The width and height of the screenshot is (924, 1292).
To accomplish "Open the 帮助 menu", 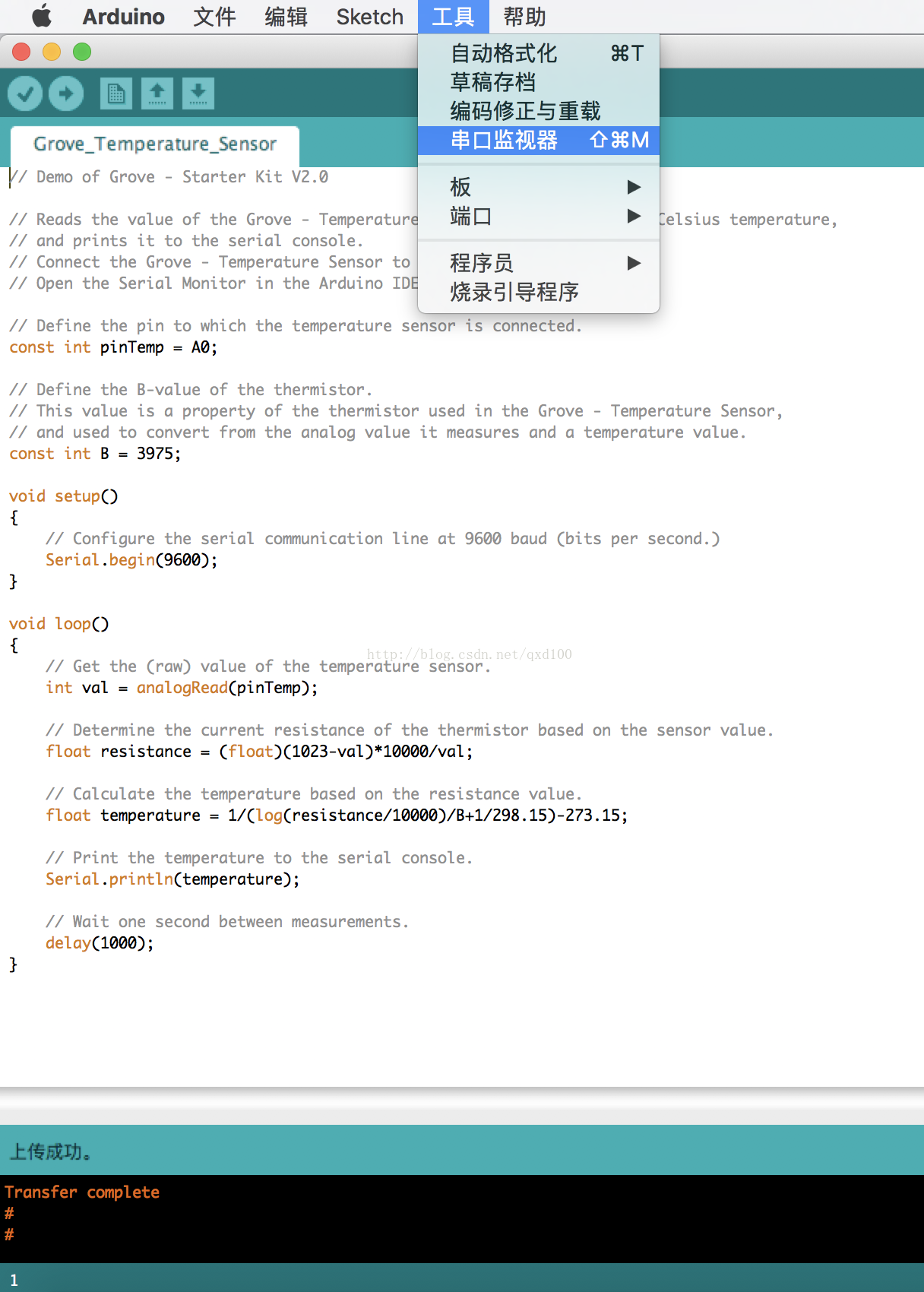I will coord(524,17).
